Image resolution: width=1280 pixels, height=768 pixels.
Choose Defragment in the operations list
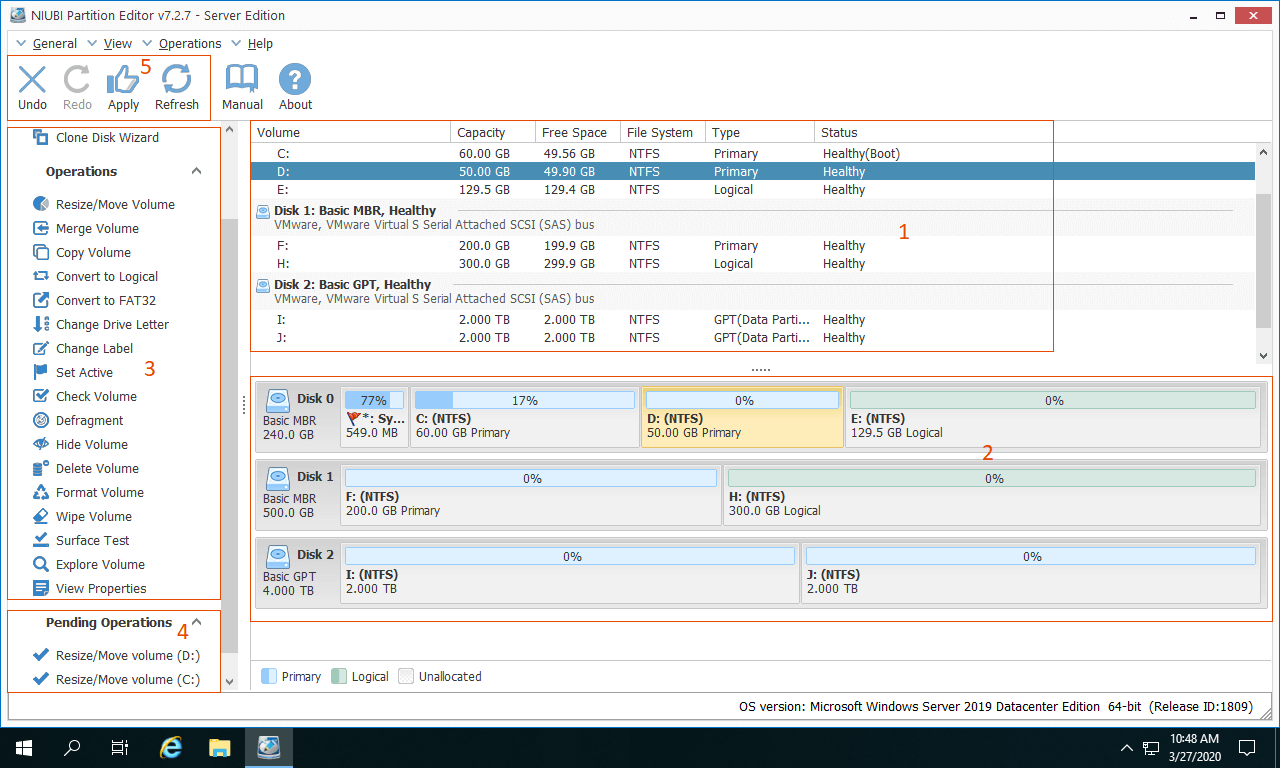coord(89,421)
